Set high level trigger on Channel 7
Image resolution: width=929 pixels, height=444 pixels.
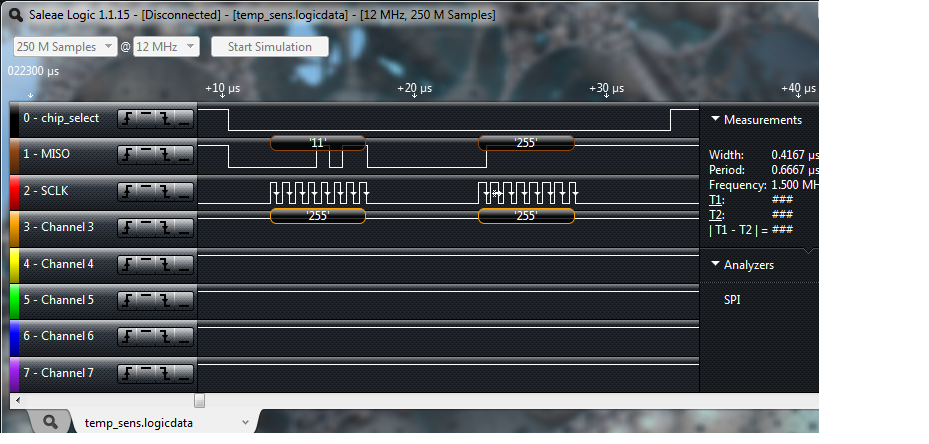pyautogui.click(x=146, y=373)
